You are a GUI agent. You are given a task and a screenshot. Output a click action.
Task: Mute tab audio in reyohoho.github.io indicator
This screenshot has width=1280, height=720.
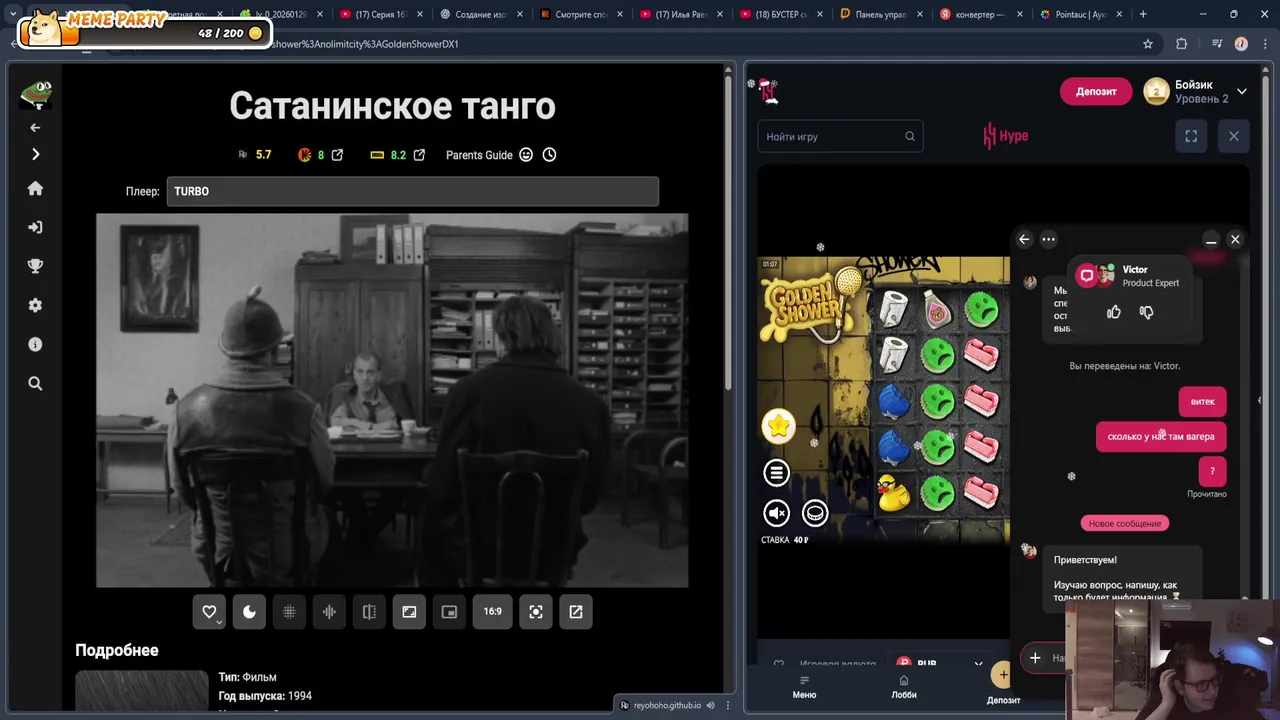(x=711, y=705)
